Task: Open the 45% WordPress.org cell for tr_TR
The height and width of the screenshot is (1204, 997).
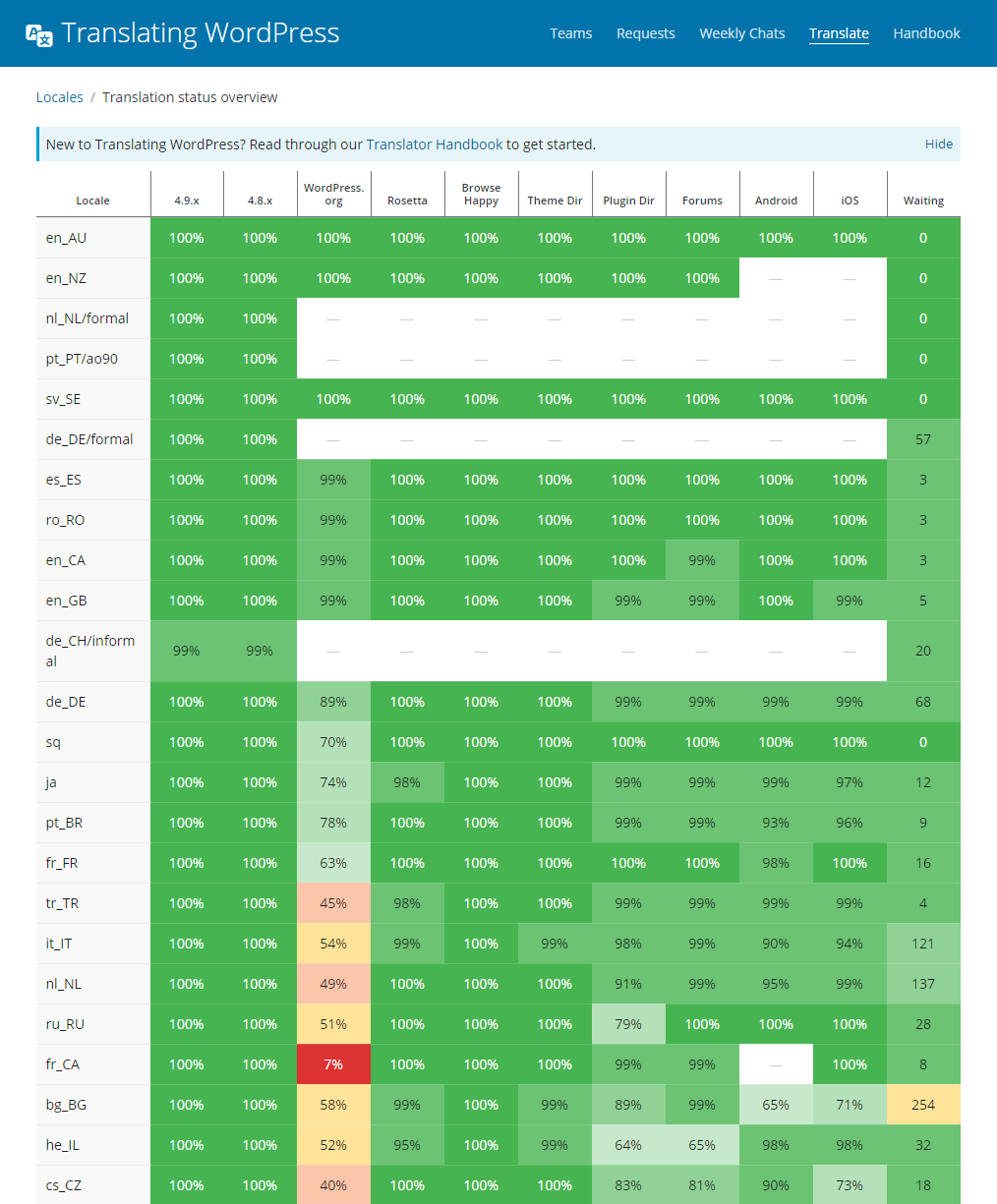Action: click(x=334, y=903)
